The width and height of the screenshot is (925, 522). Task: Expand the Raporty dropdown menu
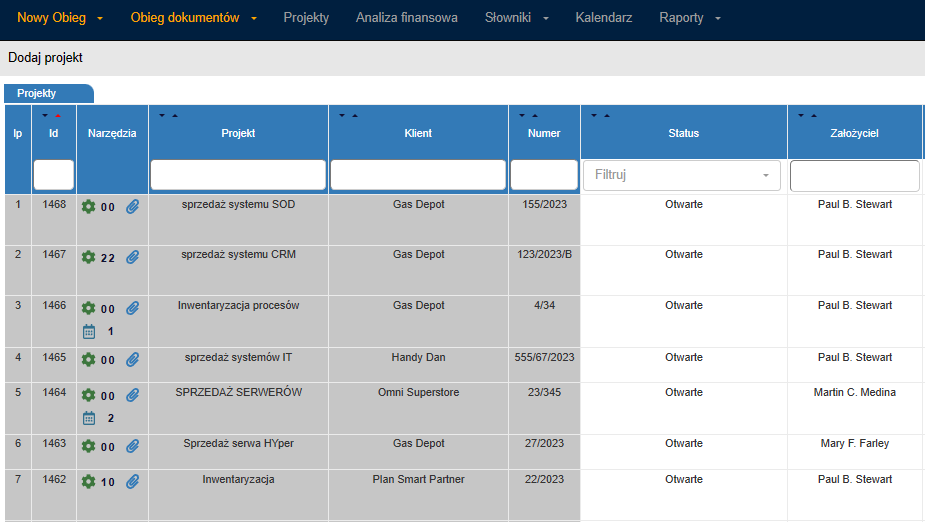[x=690, y=18]
